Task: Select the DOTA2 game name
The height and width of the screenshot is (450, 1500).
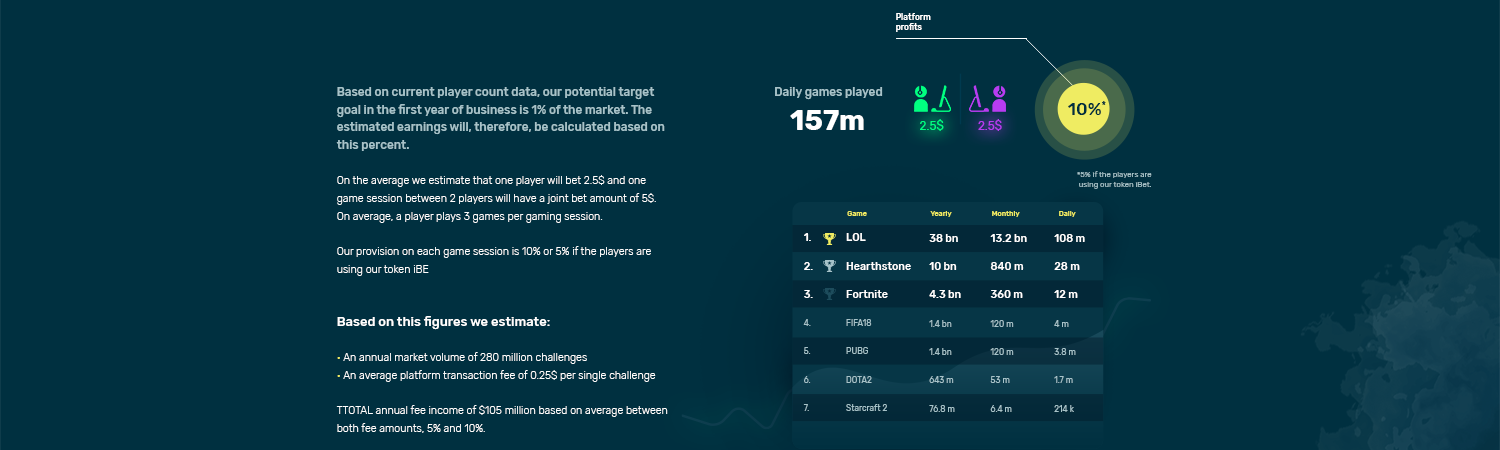Action: click(x=857, y=380)
